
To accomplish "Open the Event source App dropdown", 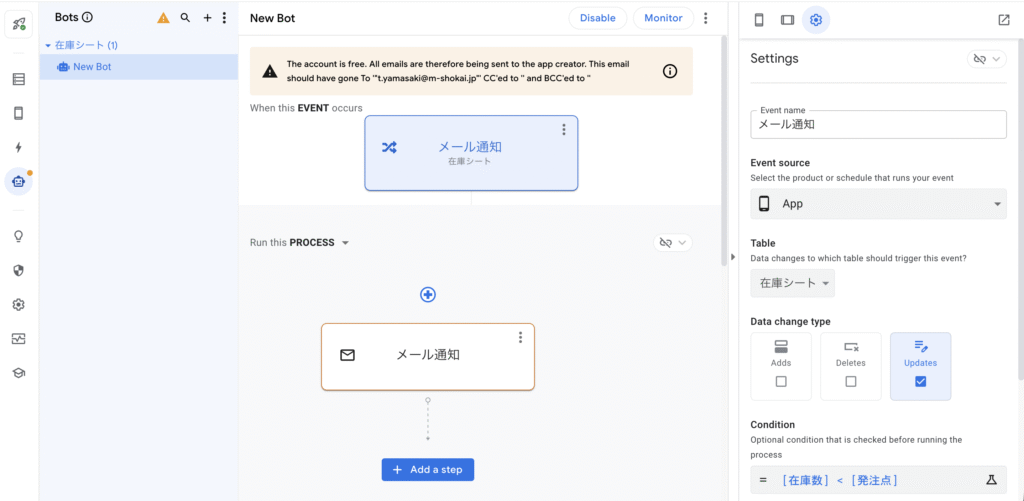I will point(878,204).
